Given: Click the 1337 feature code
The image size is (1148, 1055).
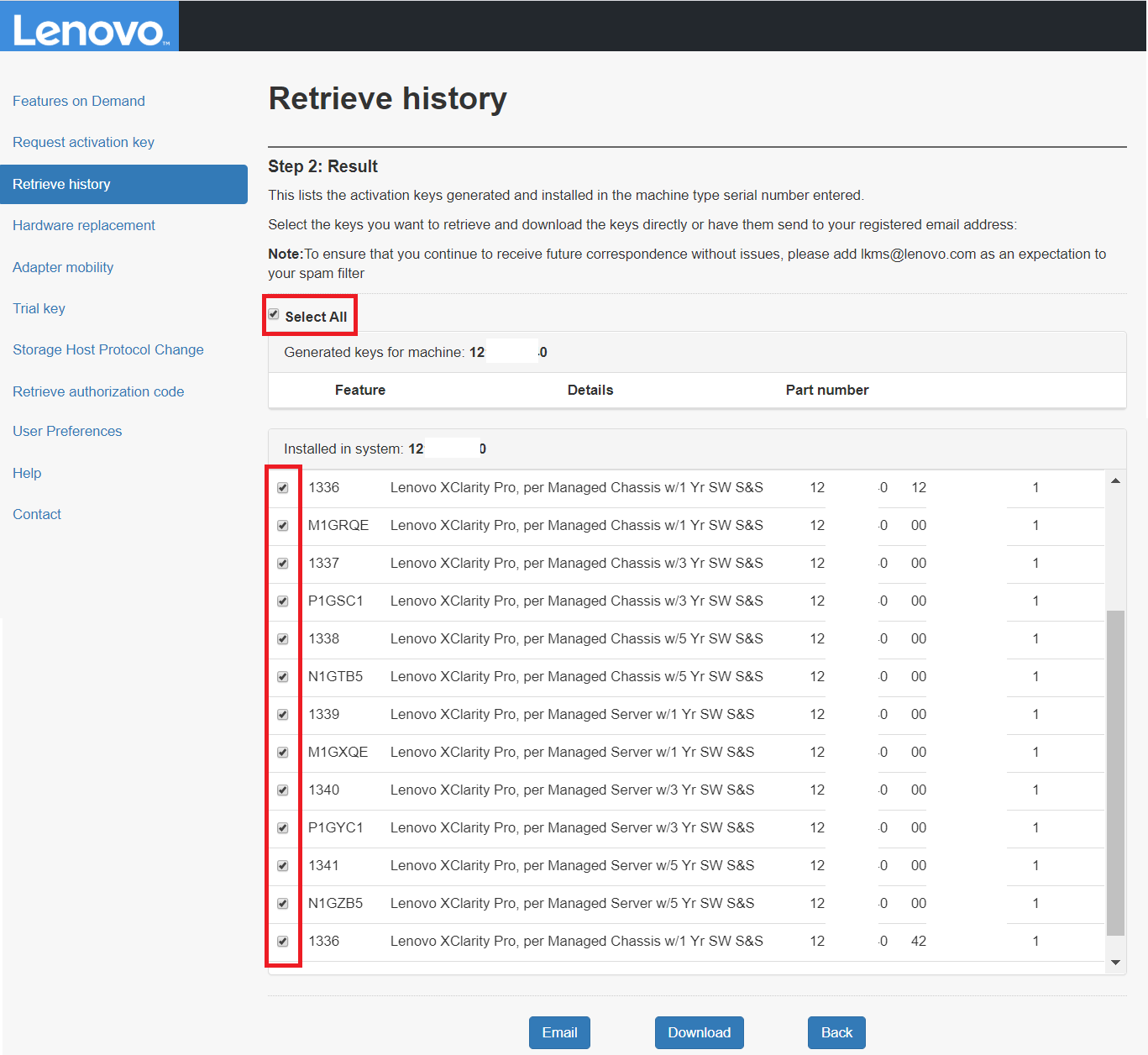Looking at the screenshot, I should pyautogui.click(x=324, y=563).
